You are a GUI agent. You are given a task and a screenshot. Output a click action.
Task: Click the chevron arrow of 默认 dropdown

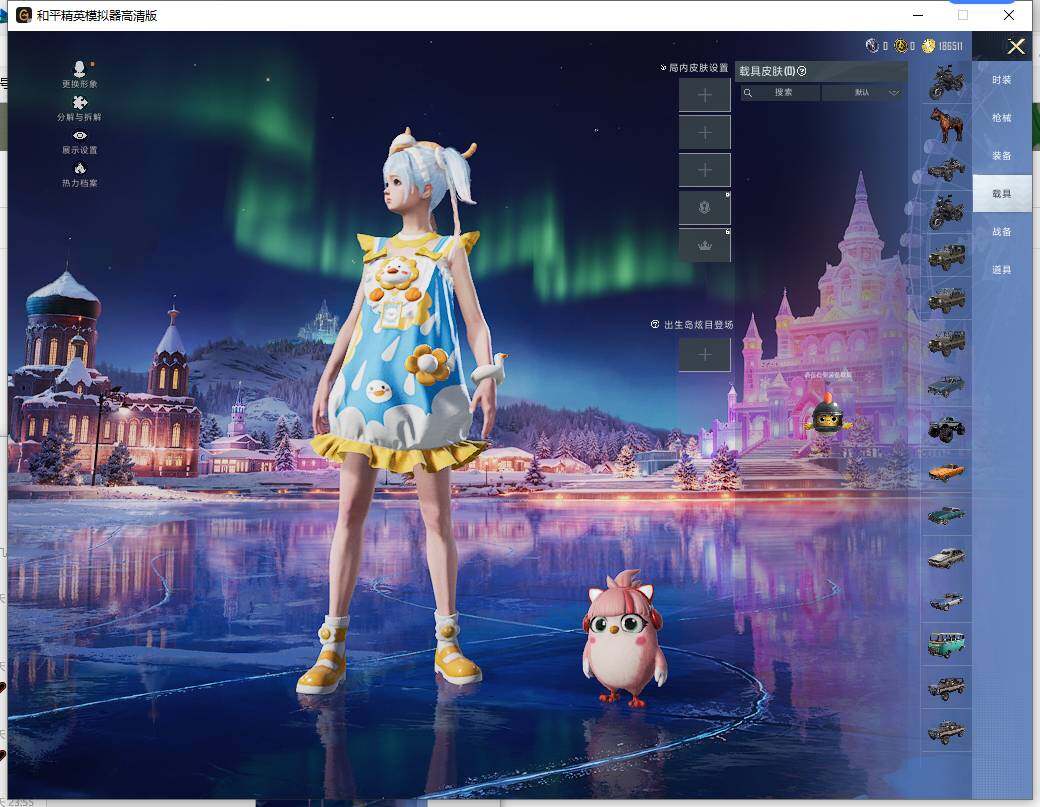[894, 93]
